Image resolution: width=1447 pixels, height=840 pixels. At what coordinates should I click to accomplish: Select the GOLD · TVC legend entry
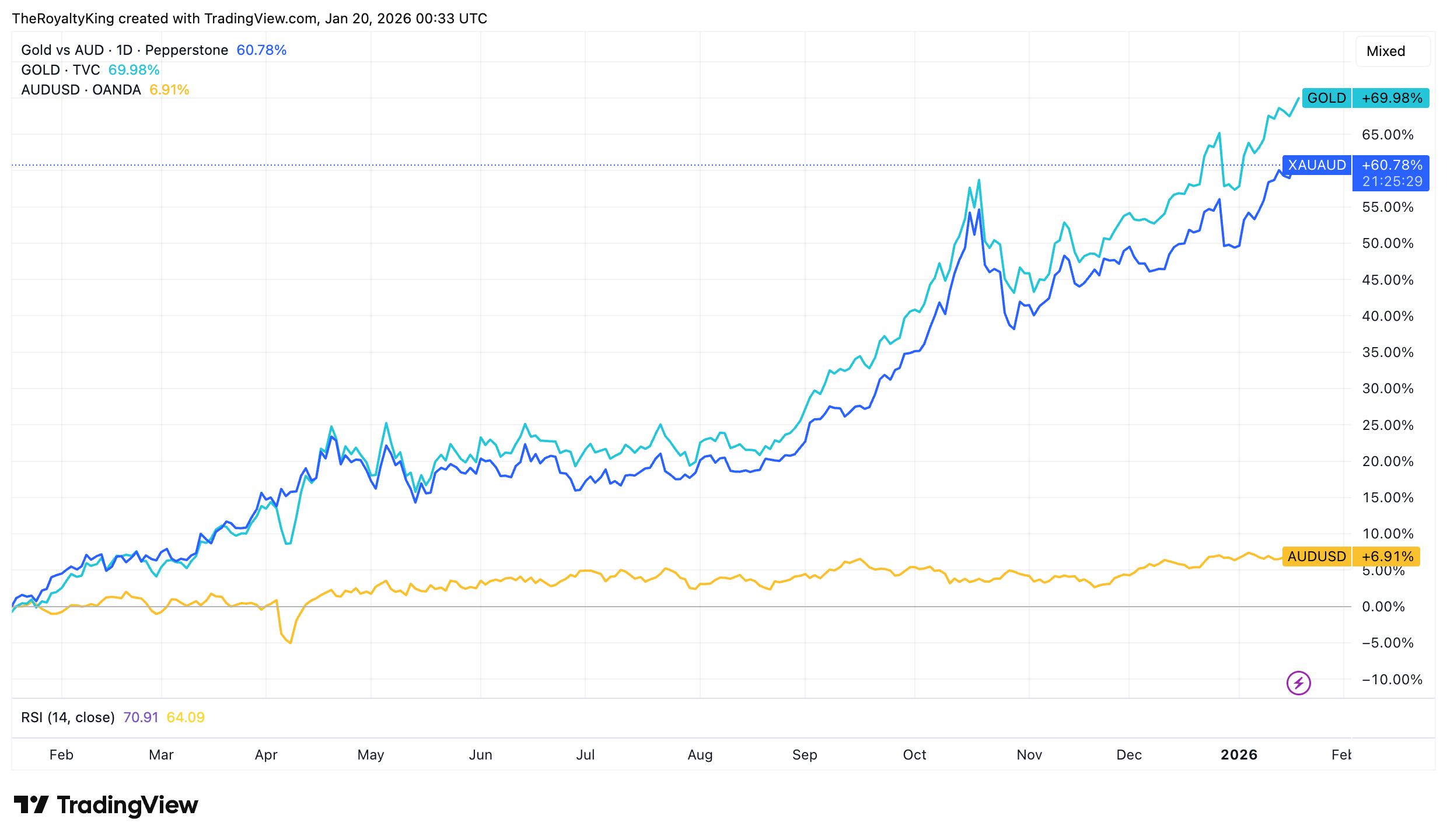point(61,70)
